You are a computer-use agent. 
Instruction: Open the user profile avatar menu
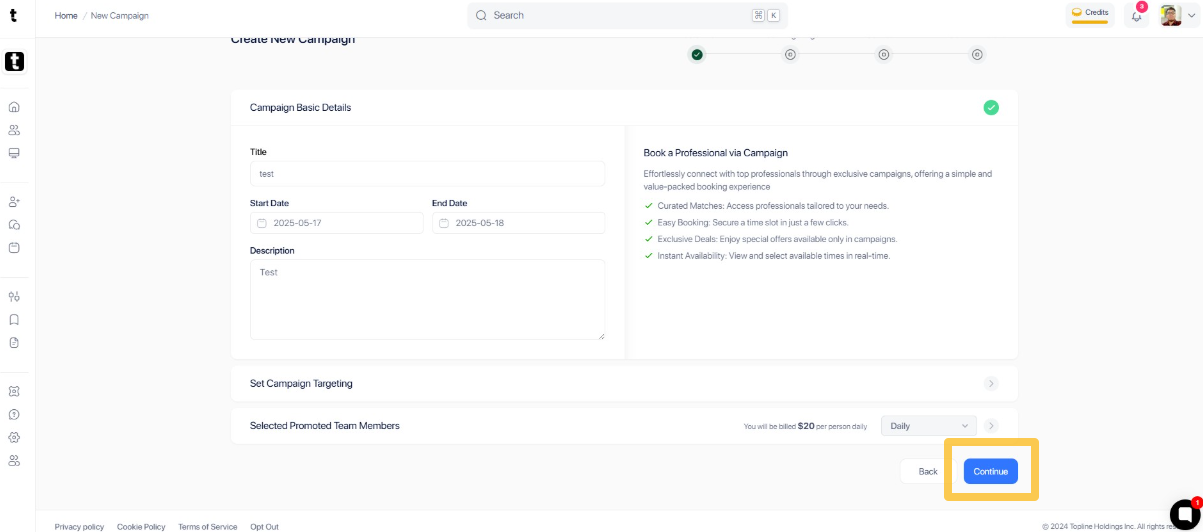click(1177, 16)
